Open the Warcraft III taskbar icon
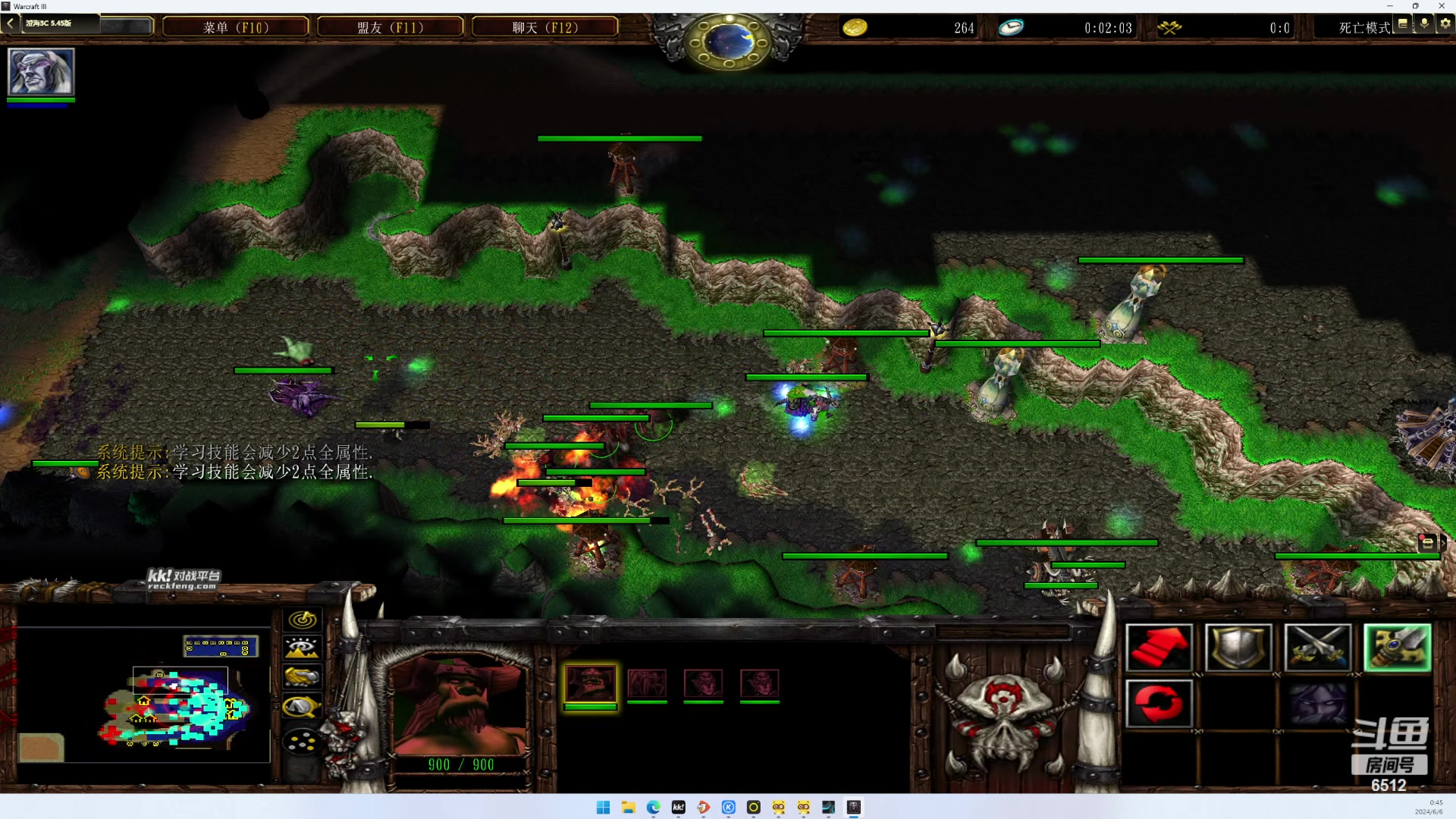The height and width of the screenshot is (819, 1456). point(854,807)
